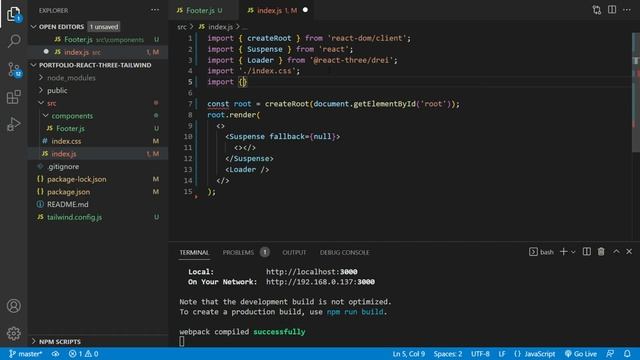Place cursor on line 7 const root

pyautogui.click(x=229, y=104)
